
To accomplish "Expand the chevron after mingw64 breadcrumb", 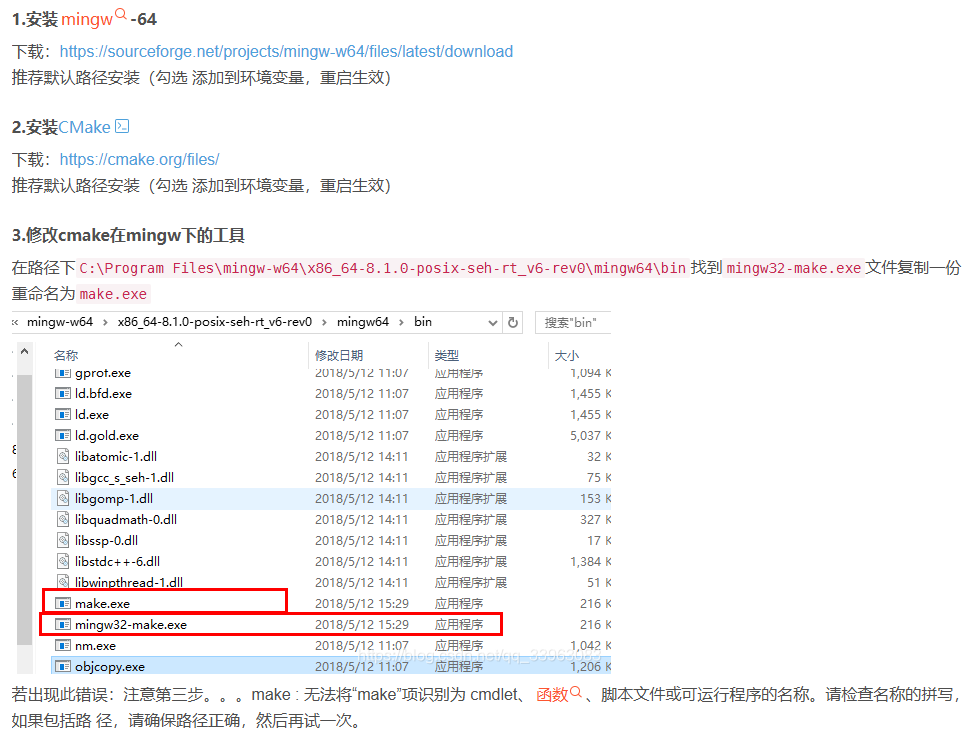I will (401, 322).
